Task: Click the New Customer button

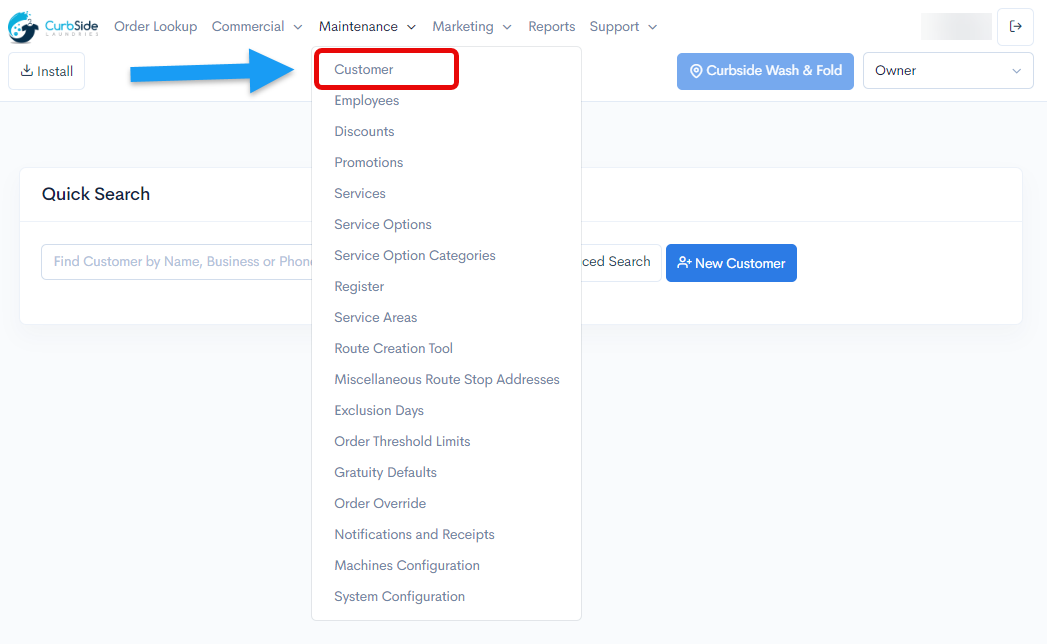Action: pos(731,263)
